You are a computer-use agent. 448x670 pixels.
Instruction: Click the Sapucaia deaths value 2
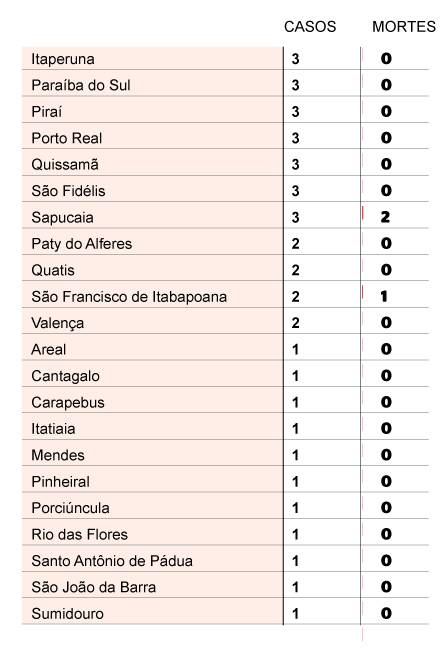(385, 217)
